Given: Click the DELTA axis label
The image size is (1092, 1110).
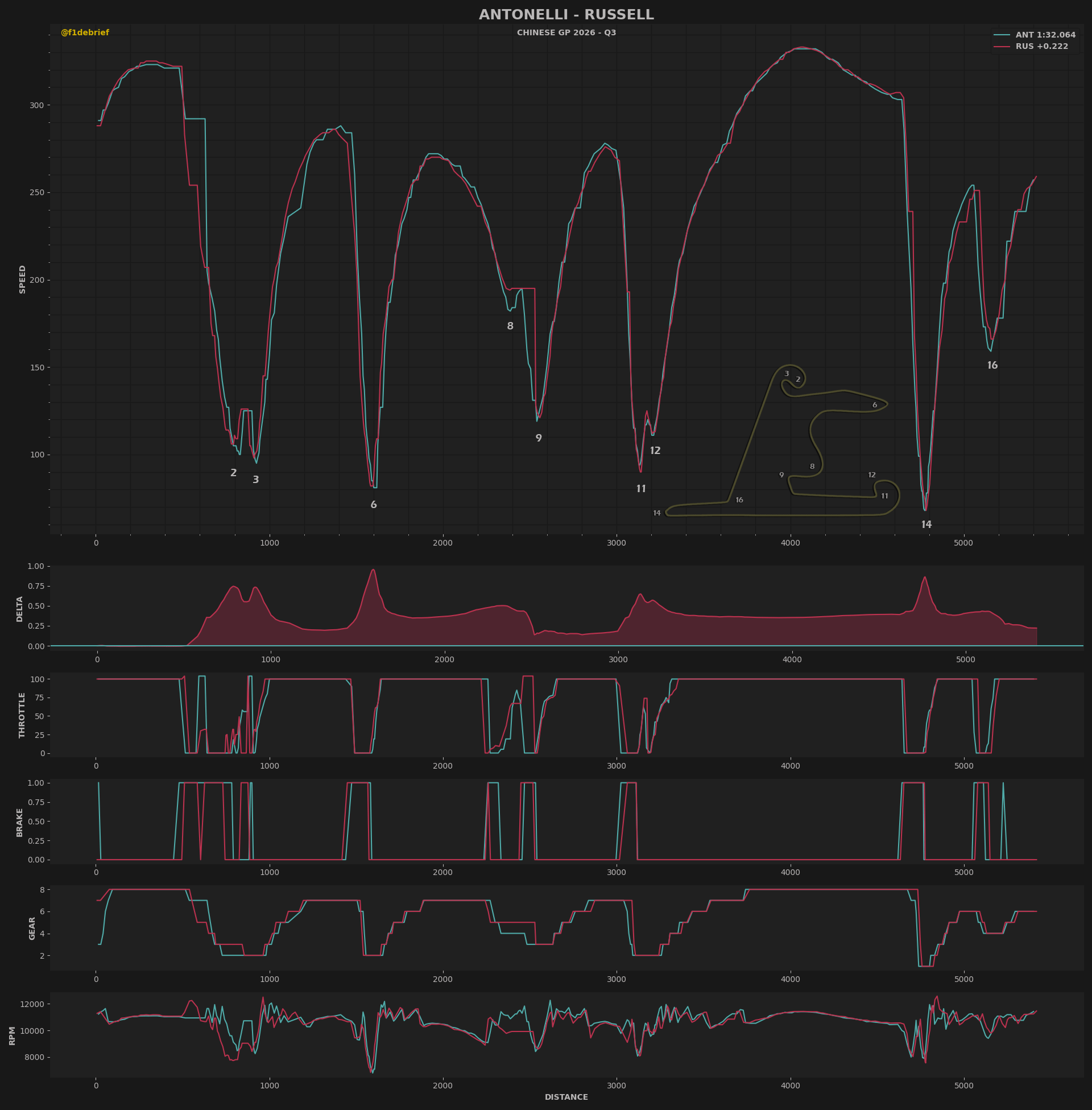Looking at the screenshot, I should (x=20, y=609).
